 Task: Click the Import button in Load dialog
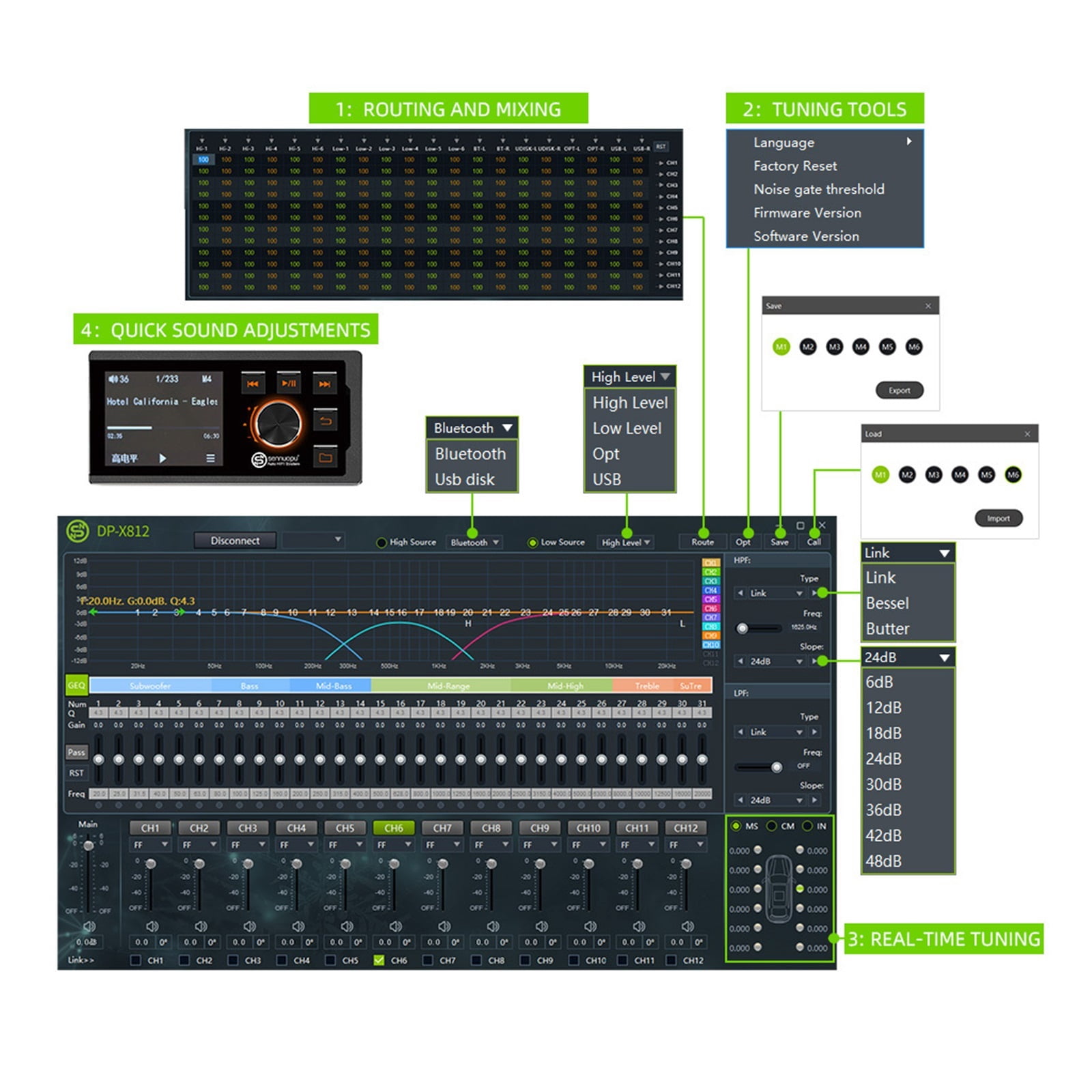pyautogui.click(x=998, y=518)
